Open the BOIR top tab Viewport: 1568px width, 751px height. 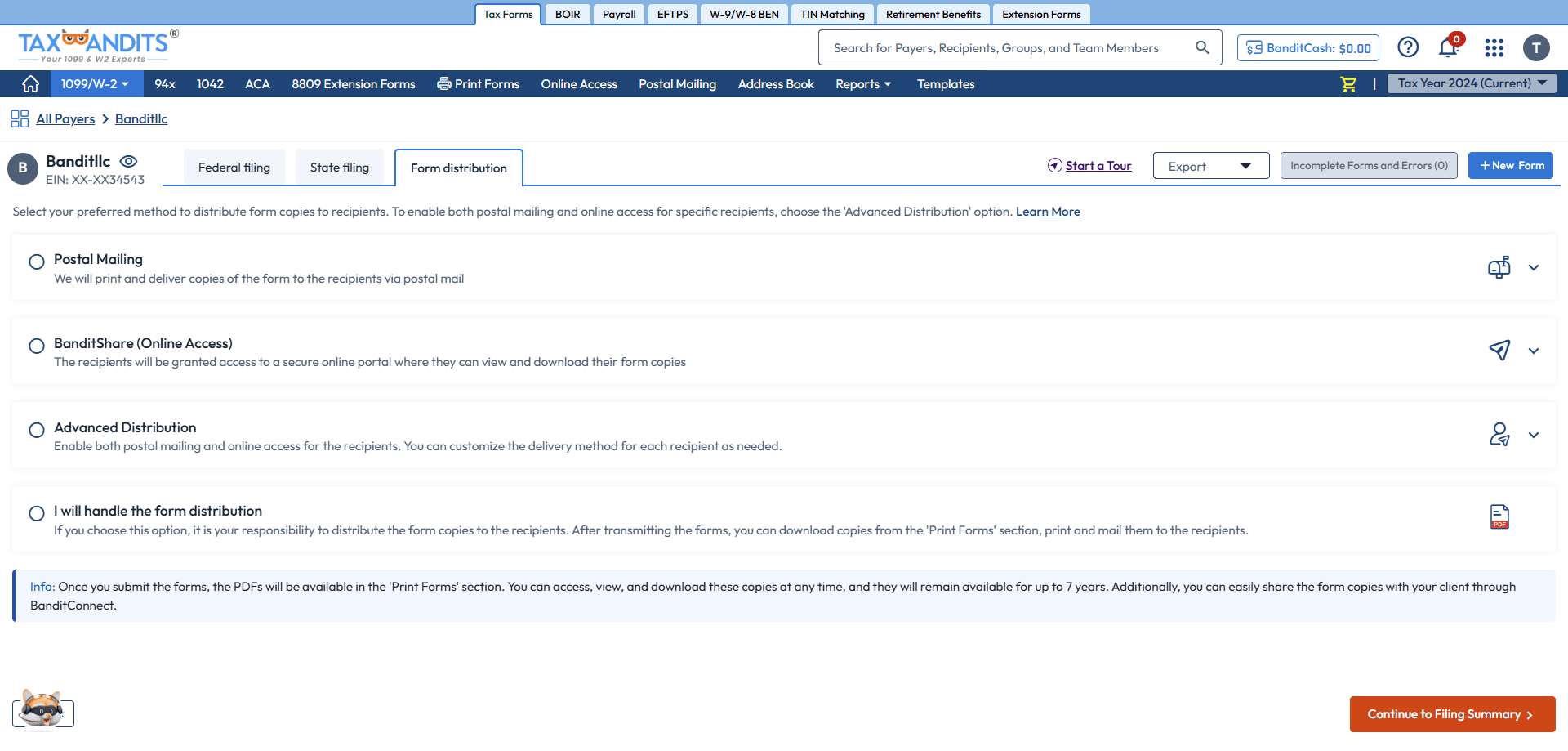coord(568,15)
